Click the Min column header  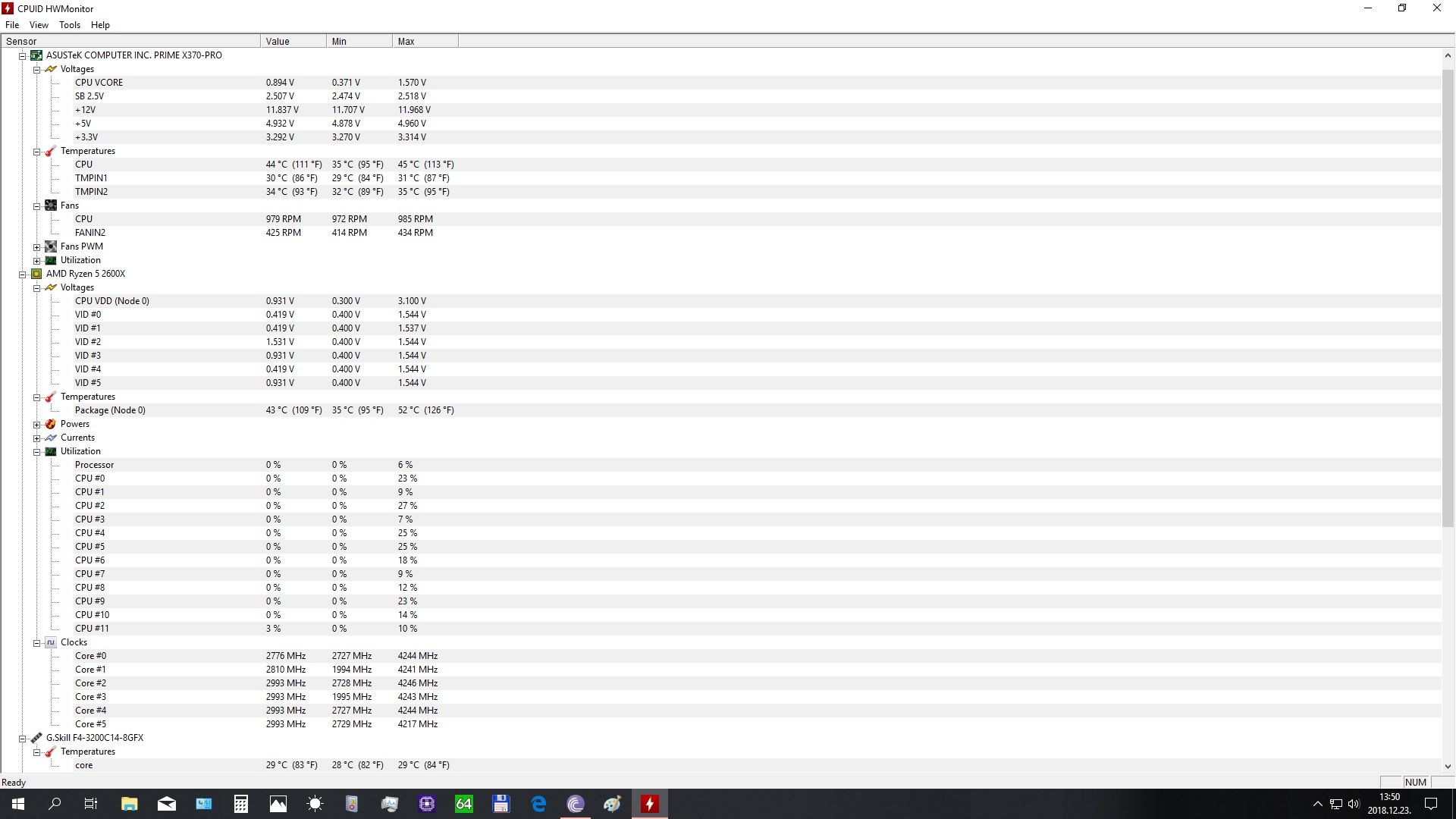point(359,41)
